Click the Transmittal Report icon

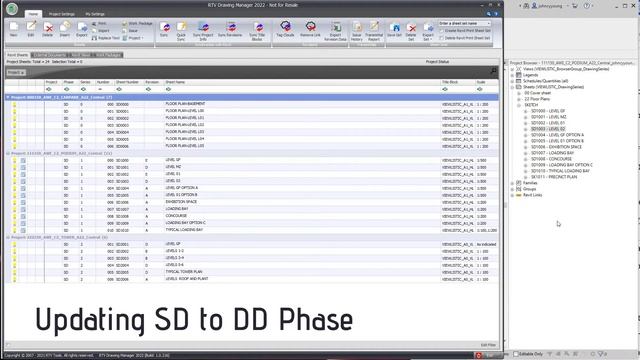click(x=374, y=27)
